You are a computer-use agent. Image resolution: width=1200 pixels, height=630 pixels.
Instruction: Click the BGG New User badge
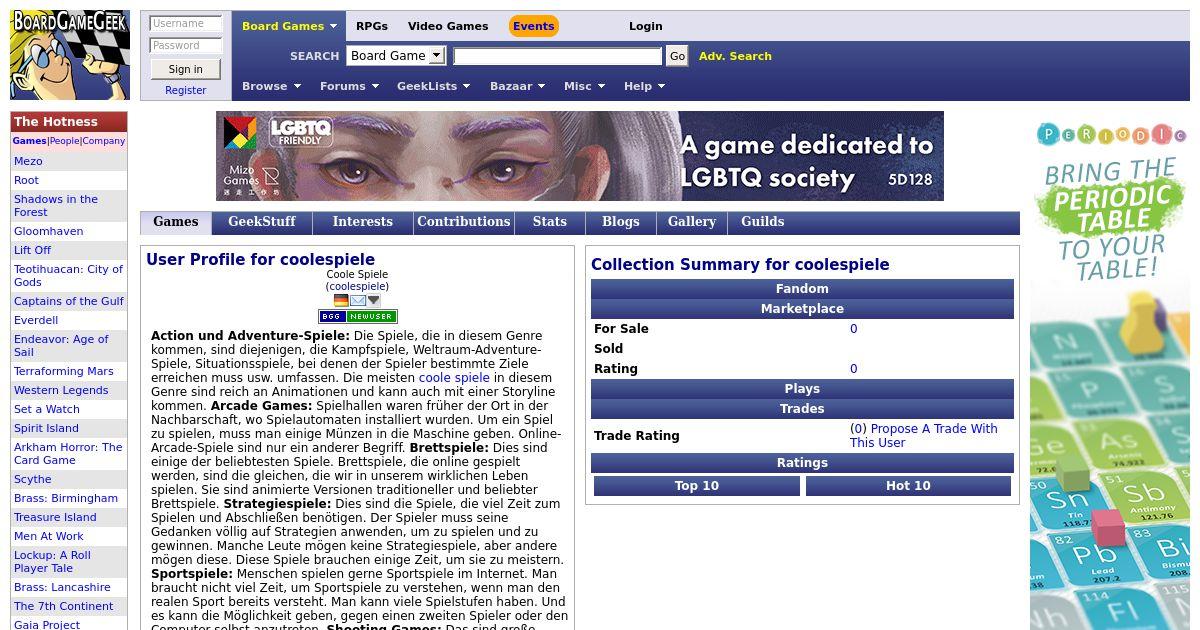pyautogui.click(x=358, y=316)
